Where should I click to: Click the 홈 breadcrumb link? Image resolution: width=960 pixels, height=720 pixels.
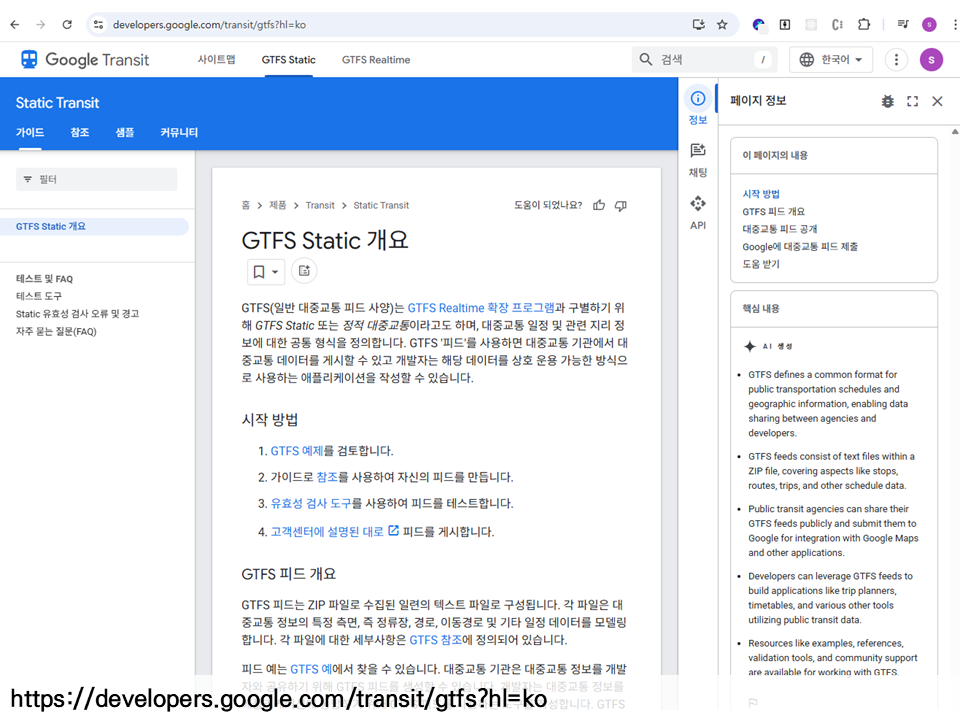(246, 205)
